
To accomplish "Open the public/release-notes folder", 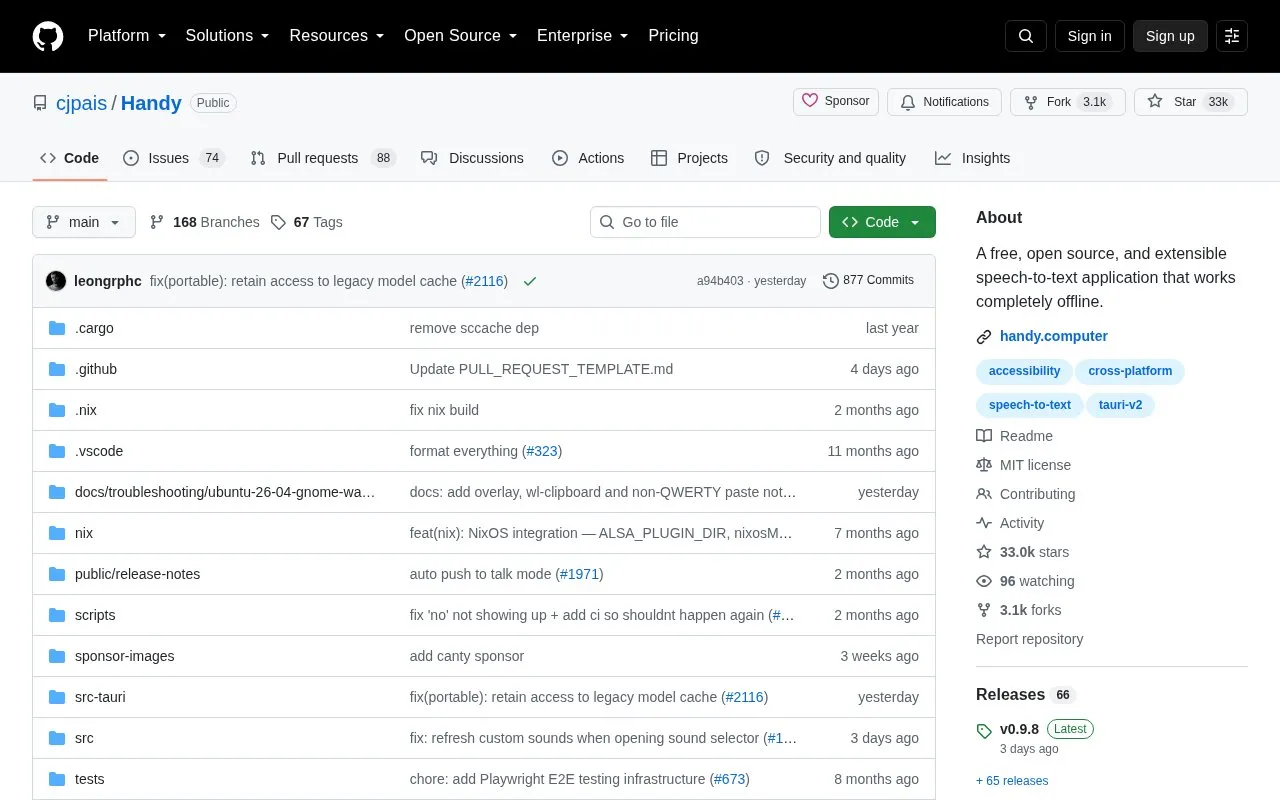I will coord(137,574).
